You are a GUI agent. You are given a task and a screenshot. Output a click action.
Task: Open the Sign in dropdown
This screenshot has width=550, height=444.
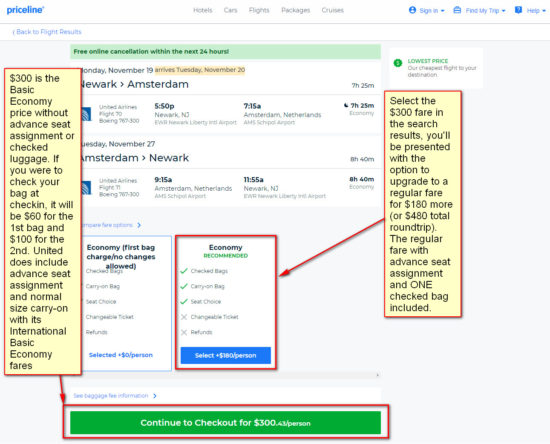pyautogui.click(x=427, y=11)
